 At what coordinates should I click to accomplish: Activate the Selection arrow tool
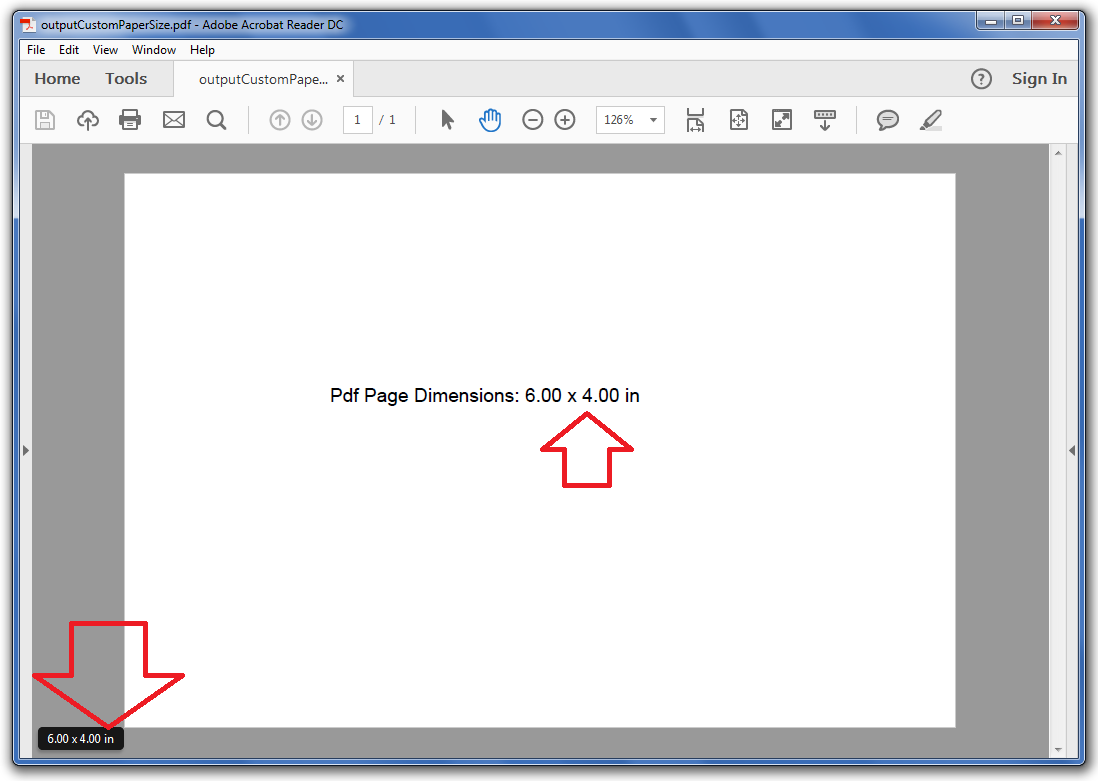(x=447, y=119)
